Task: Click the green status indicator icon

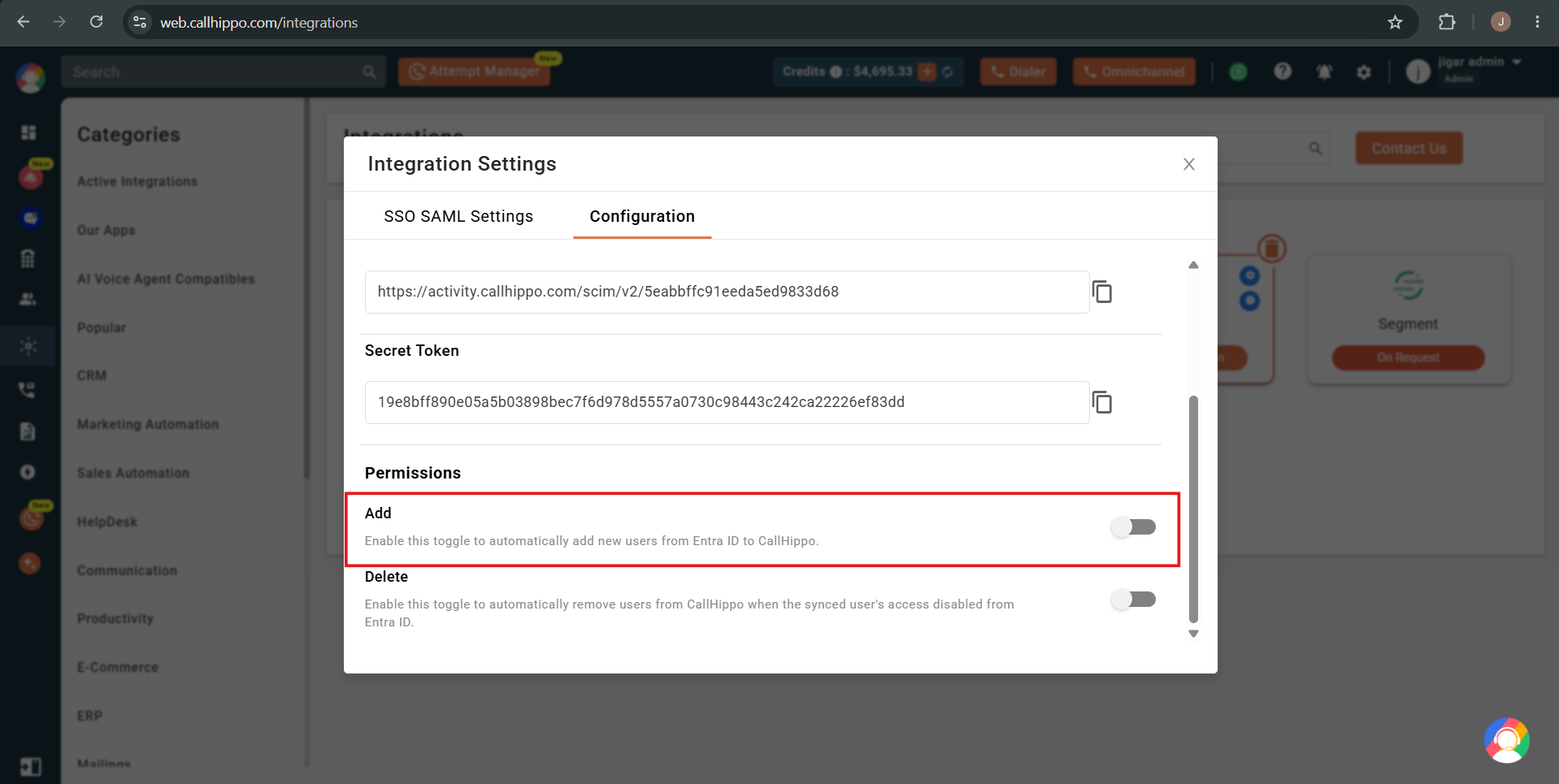Action: (1238, 71)
